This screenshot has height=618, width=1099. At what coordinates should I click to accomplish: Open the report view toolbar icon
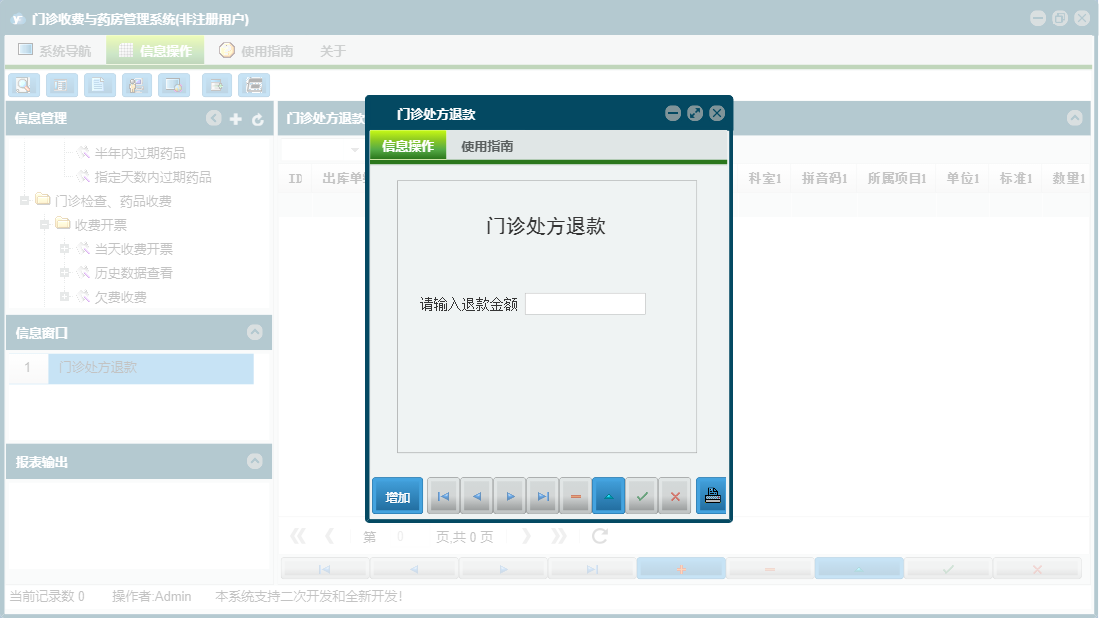[61, 85]
